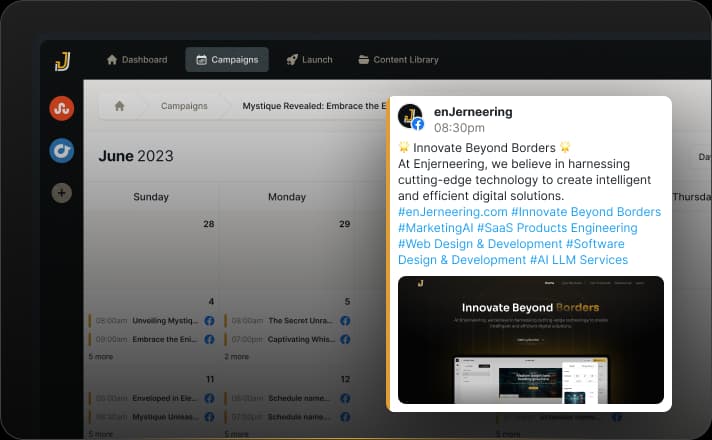Expand '2 more' posts under June 5
Viewport: 712px width, 440px height.
(237, 356)
